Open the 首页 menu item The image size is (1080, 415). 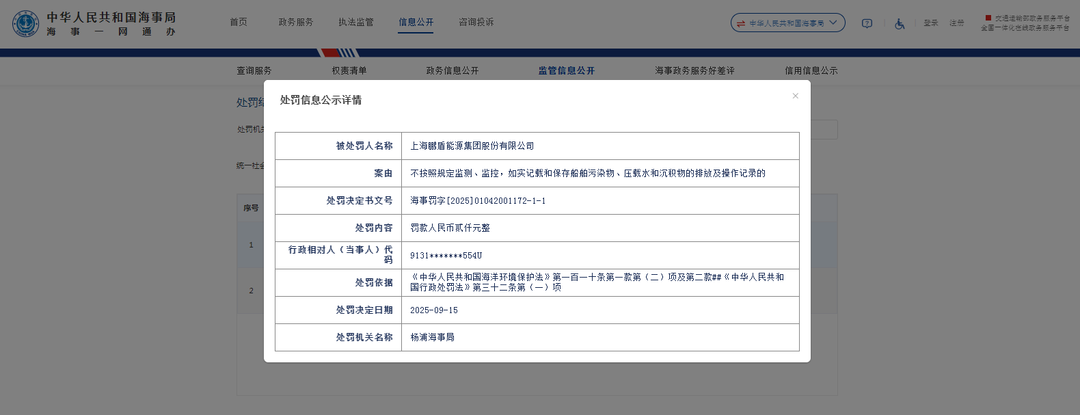pos(238,22)
